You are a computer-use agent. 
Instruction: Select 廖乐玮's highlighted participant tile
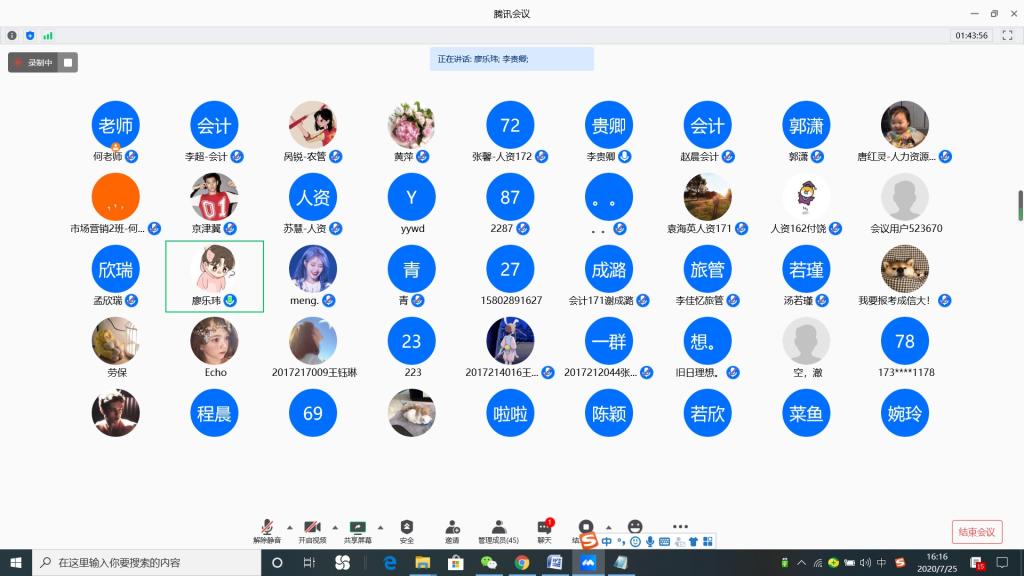click(214, 276)
